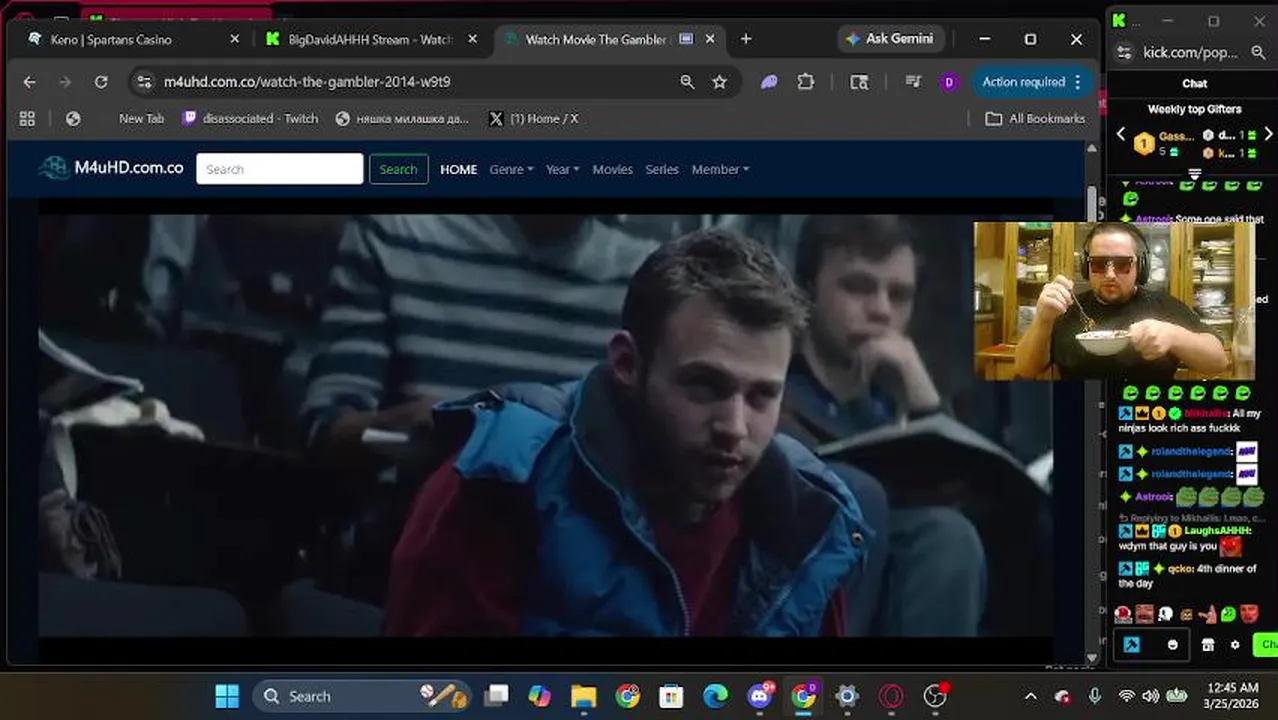This screenshot has width=1278, height=720.
Task: Open File Explorer from the taskbar
Action: coord(584,696)
